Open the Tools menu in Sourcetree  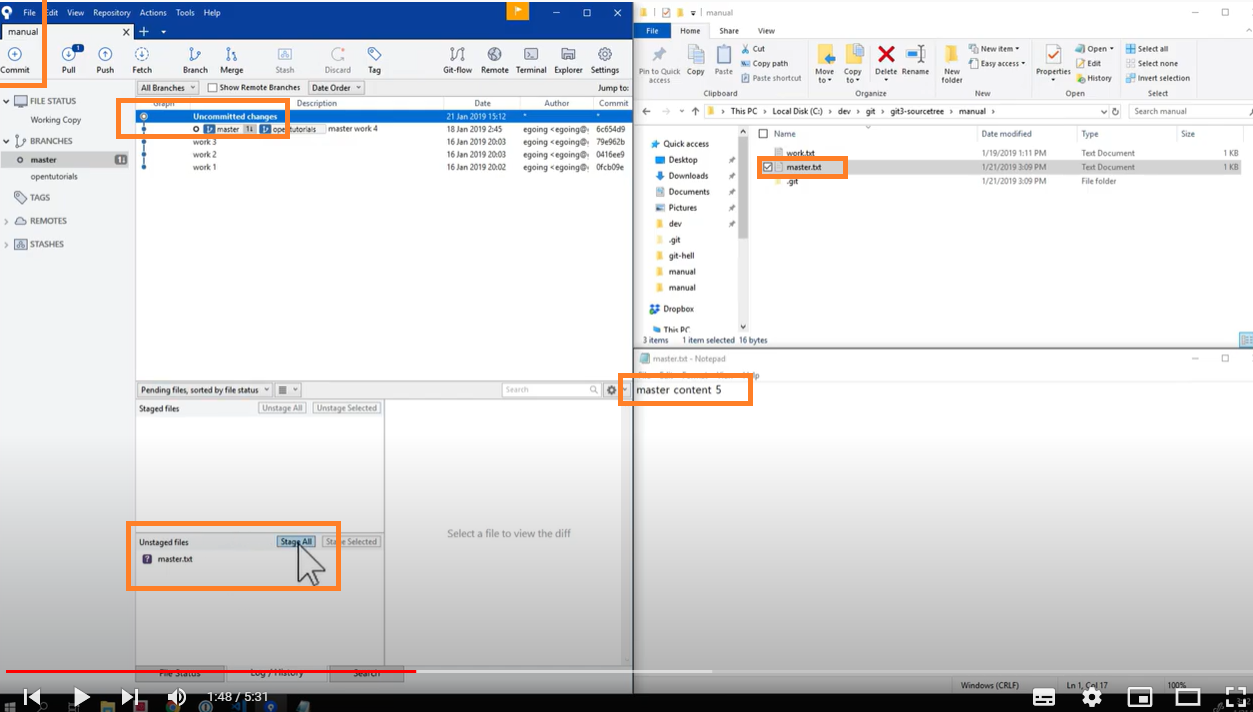pos(185,13)
